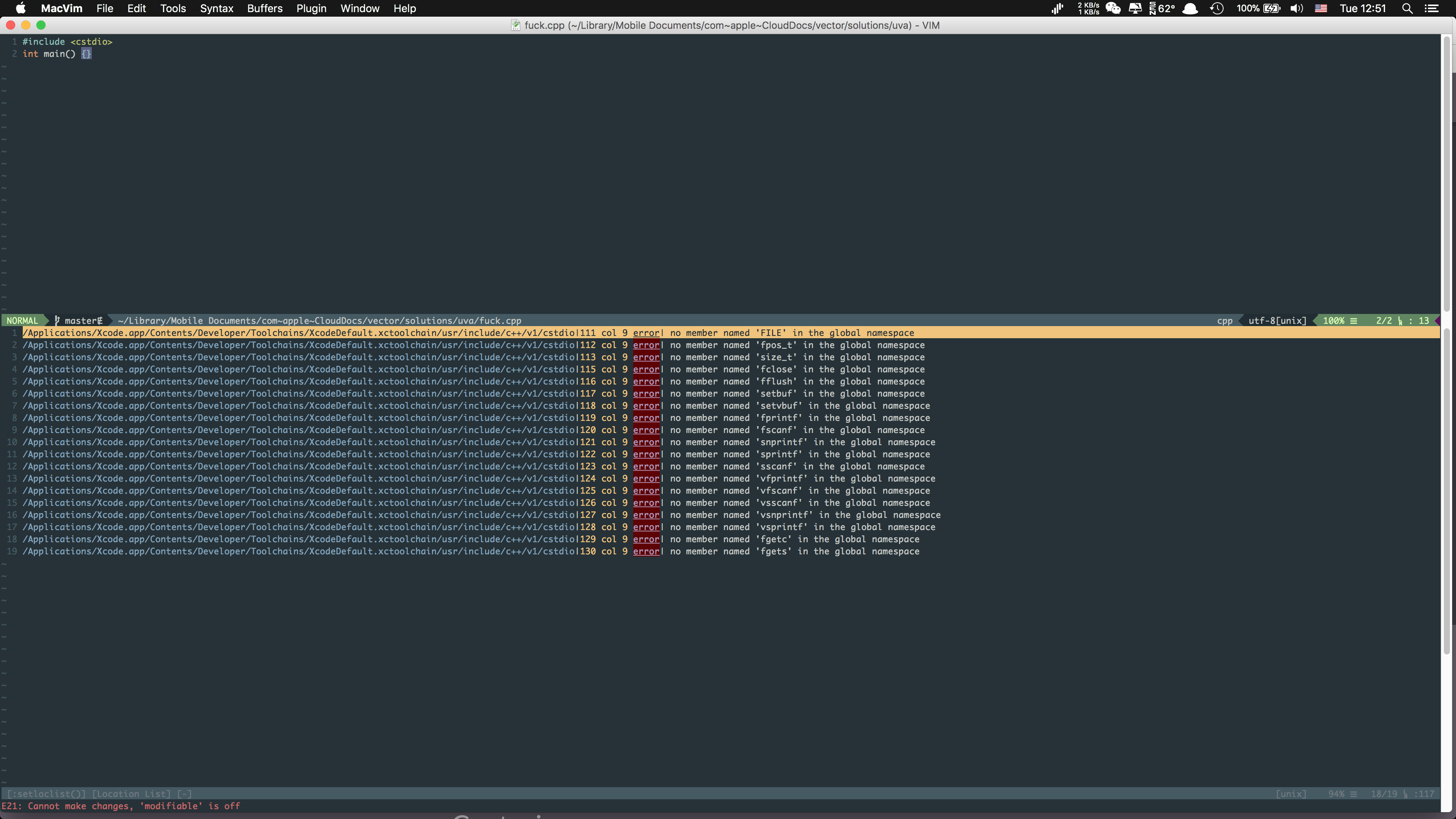Viewport: 1456px width, 819px height.
Task: Open the Plugin menu
Action: 311,8
